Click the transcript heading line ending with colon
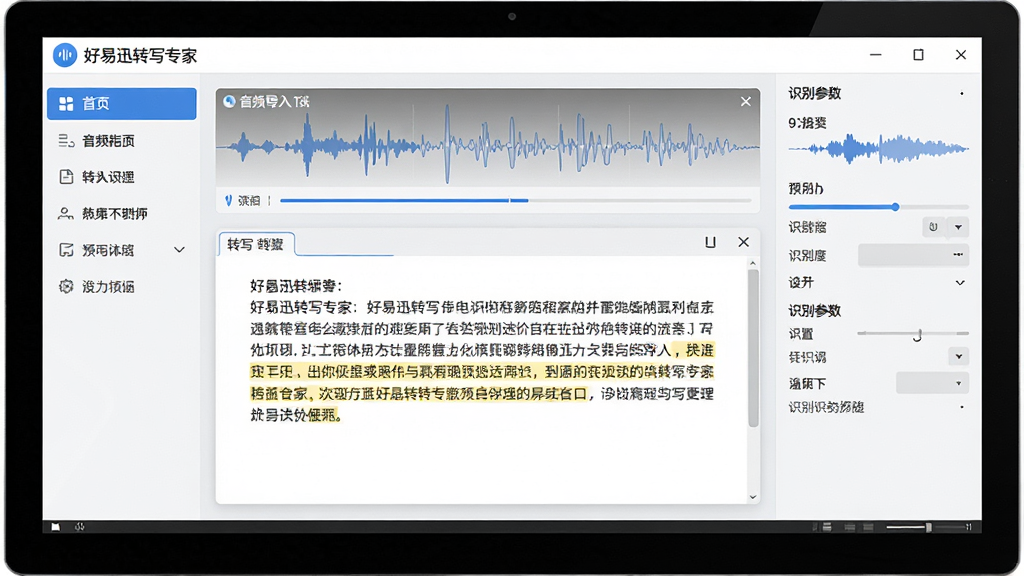 (x=296, y=285)
